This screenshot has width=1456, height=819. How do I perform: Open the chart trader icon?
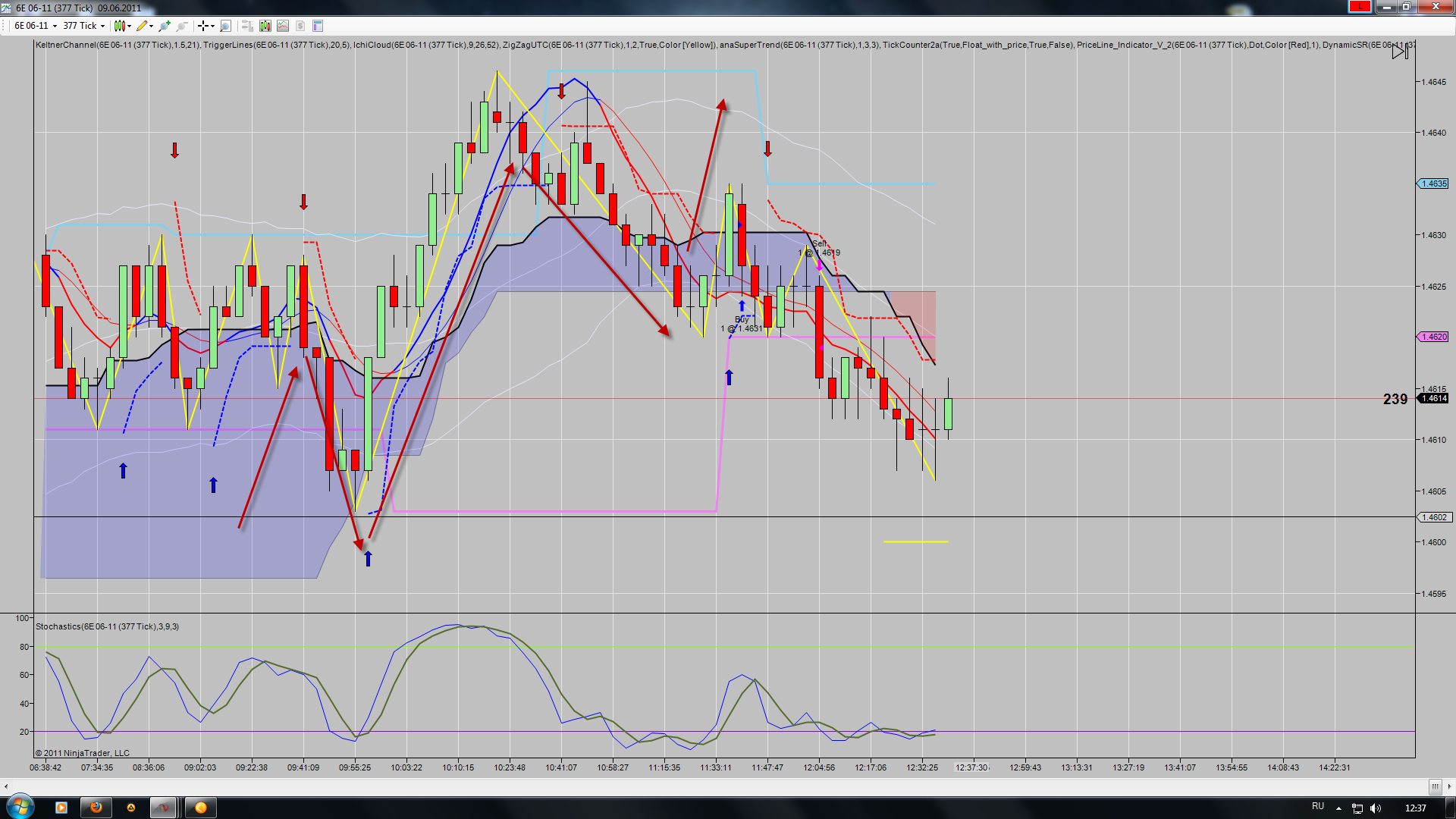tap(247, 26)
